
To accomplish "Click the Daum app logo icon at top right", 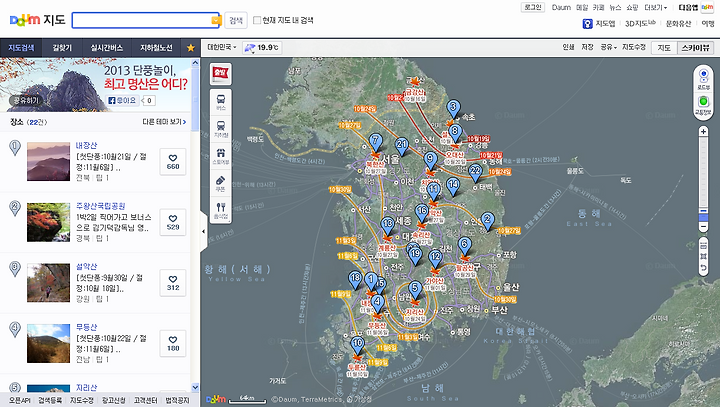I will [x=707, y=7].
